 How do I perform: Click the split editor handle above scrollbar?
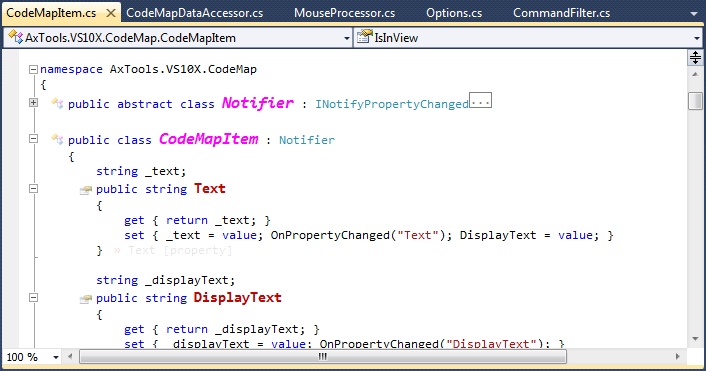tap(695, 58)
